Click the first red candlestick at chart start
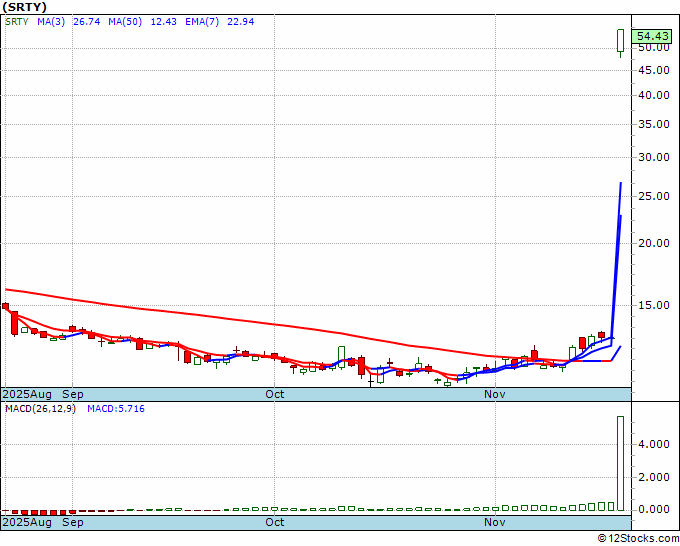Image resolution: width=680 pixels, height=546 pixels. (x=5, y=307)
